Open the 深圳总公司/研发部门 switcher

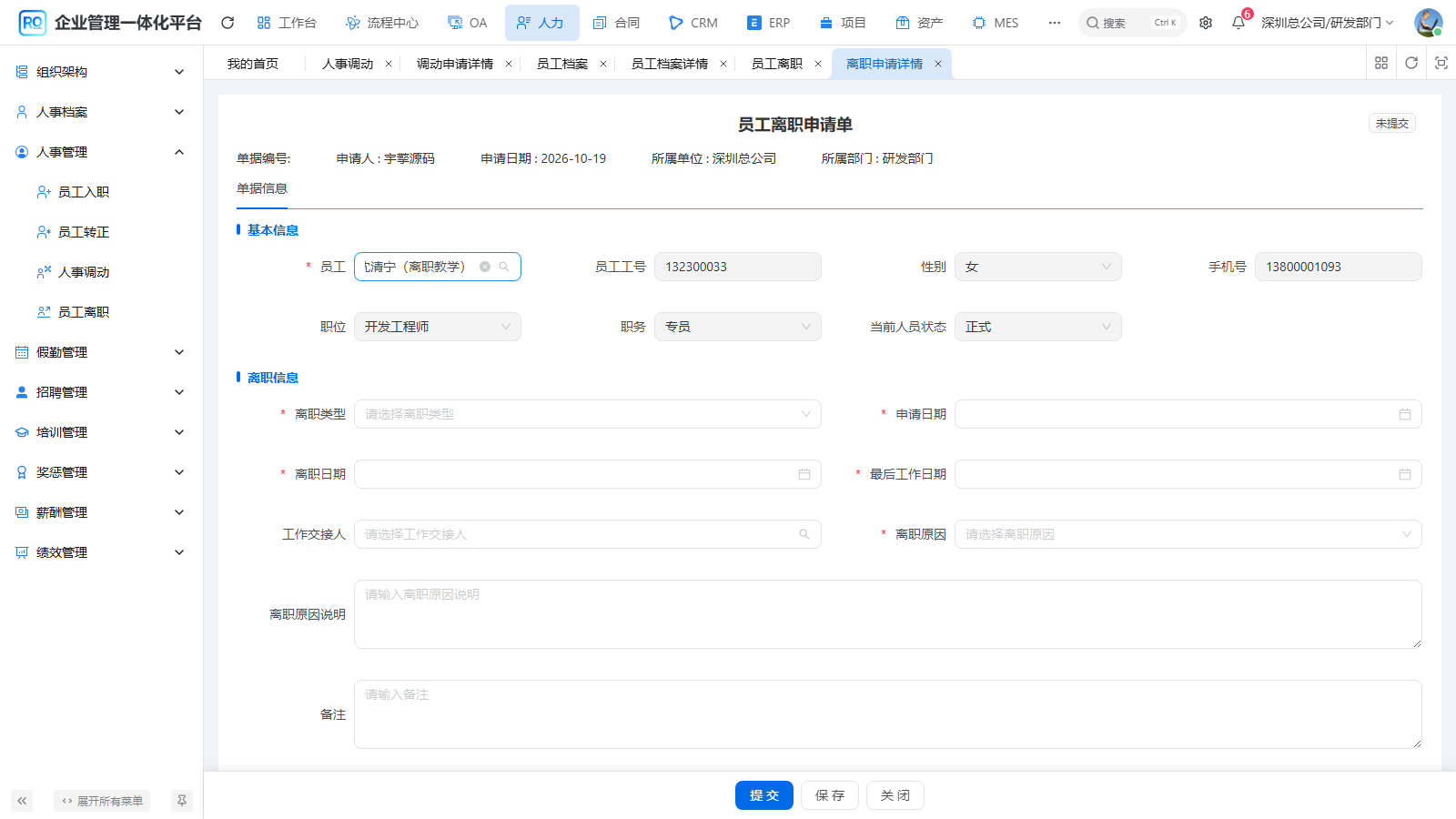[1327, 23]
